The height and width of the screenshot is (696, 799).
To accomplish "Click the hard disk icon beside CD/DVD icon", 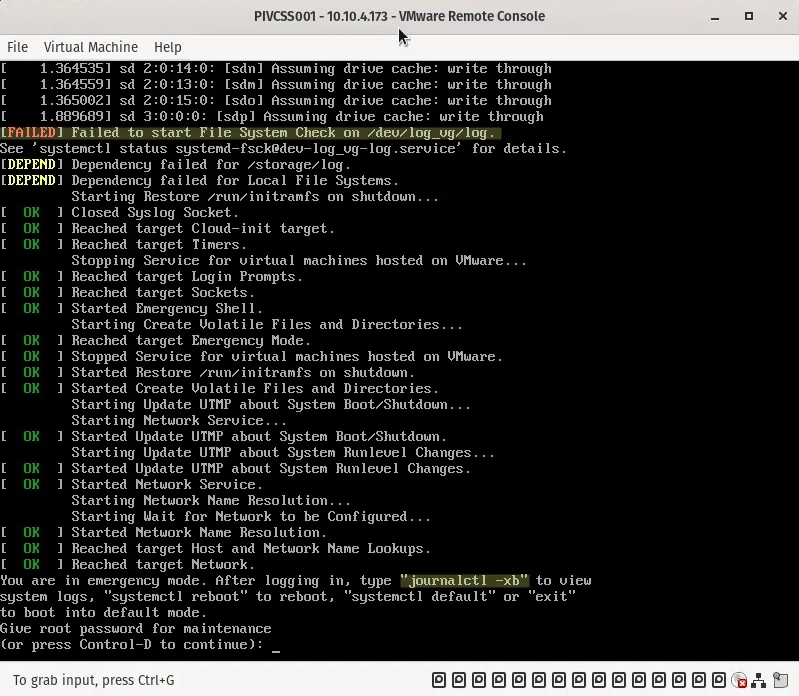I will [x=718, y=680].
